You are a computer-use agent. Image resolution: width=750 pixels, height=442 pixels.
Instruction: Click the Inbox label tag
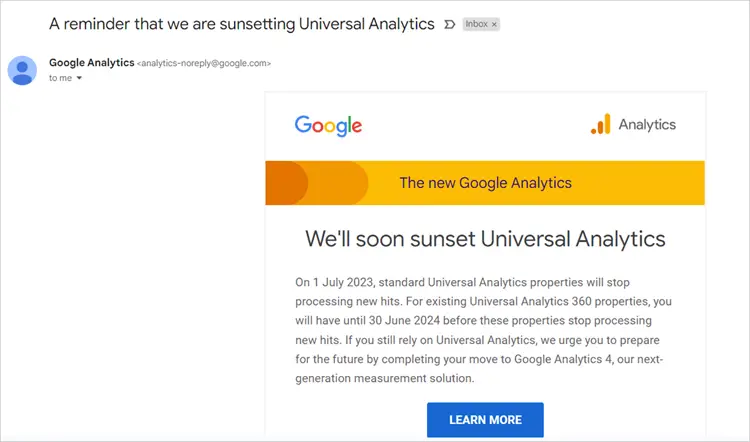point(476,24)
